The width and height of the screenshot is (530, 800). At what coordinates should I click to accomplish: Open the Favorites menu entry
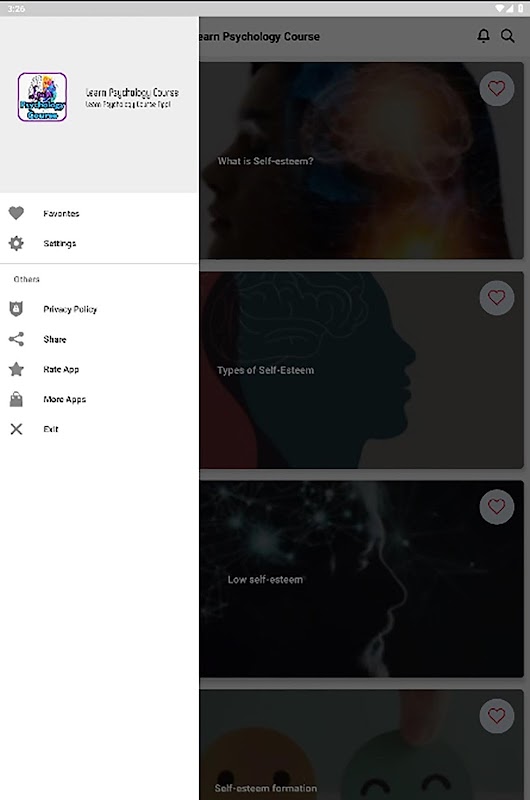99,213
